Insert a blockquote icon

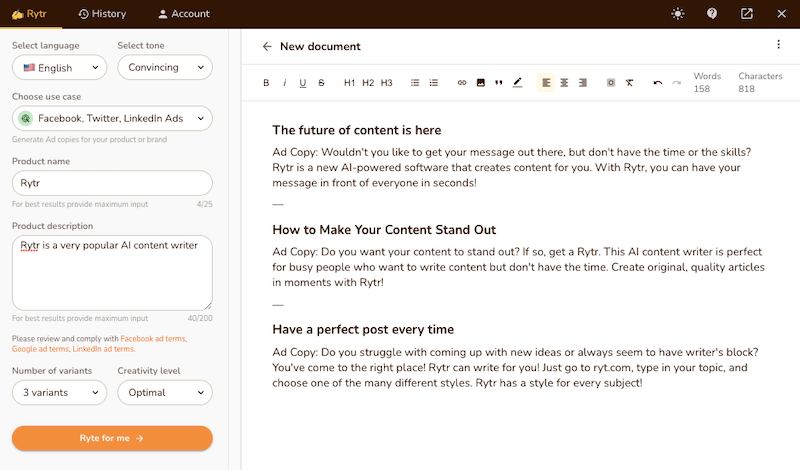(x=498, y=83)
